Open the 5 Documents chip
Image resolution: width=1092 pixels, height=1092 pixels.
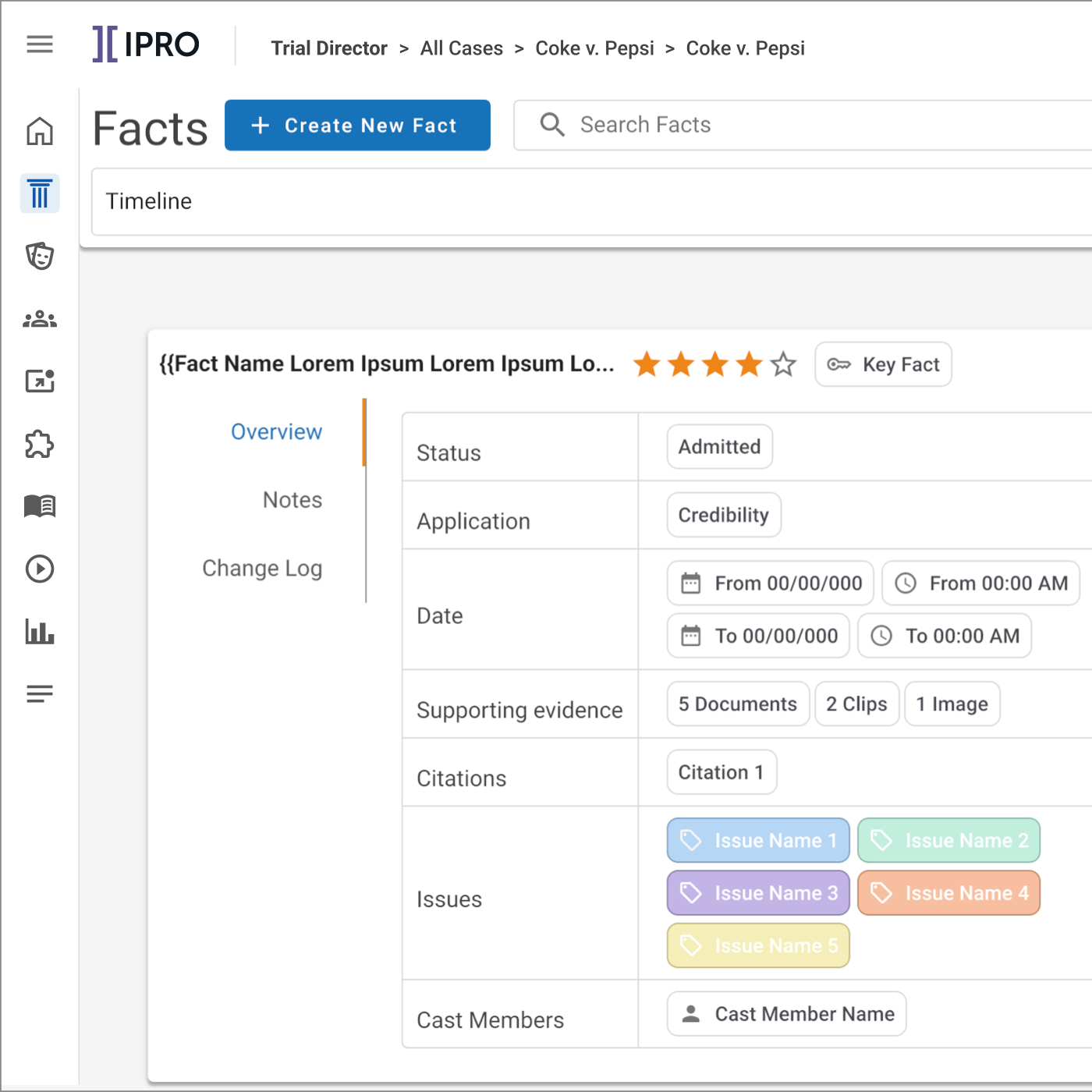[x=738, y=704]
